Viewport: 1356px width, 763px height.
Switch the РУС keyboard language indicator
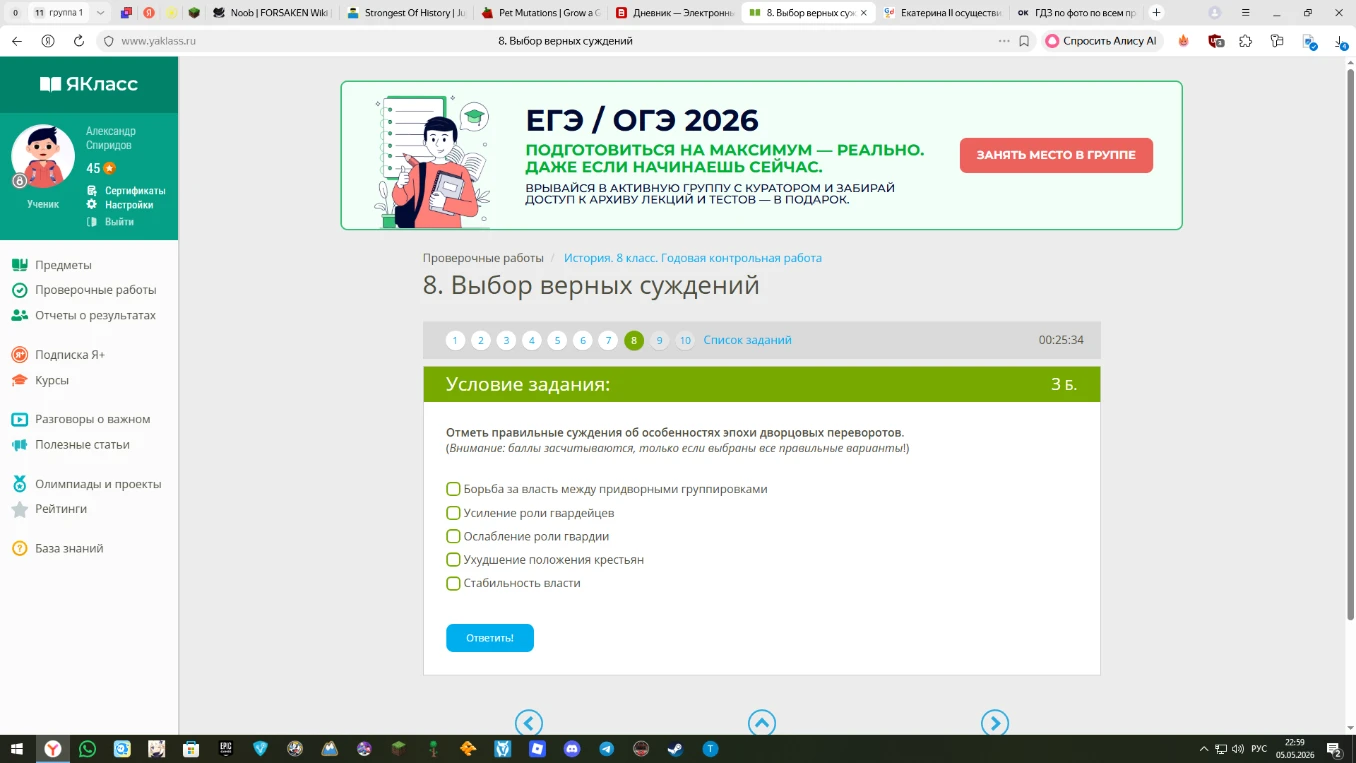coord(1259,748)
